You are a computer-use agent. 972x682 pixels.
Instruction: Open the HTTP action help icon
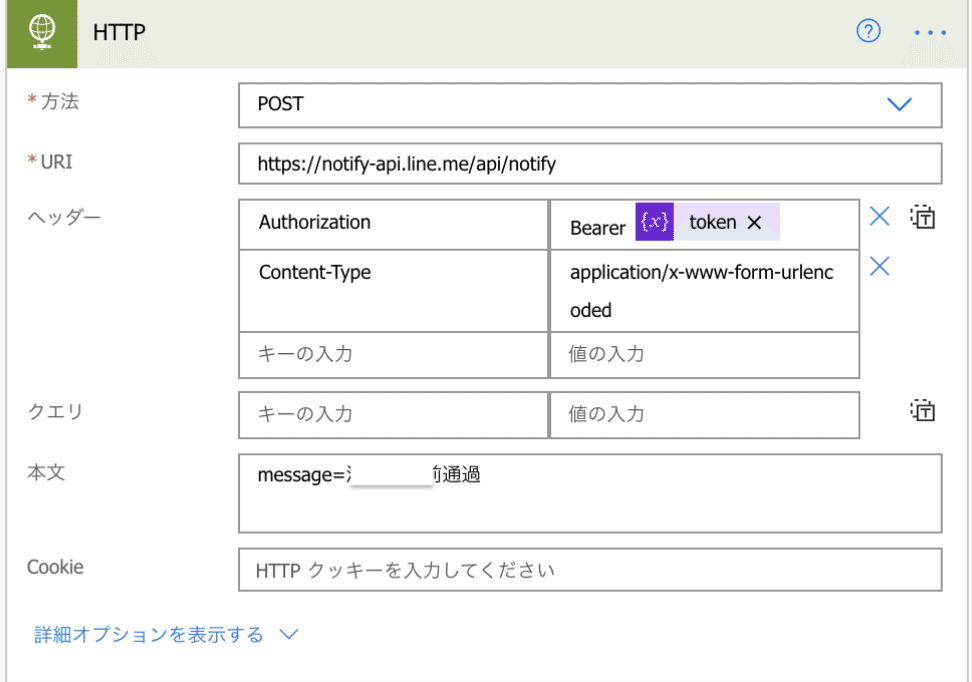coord(869,32)
